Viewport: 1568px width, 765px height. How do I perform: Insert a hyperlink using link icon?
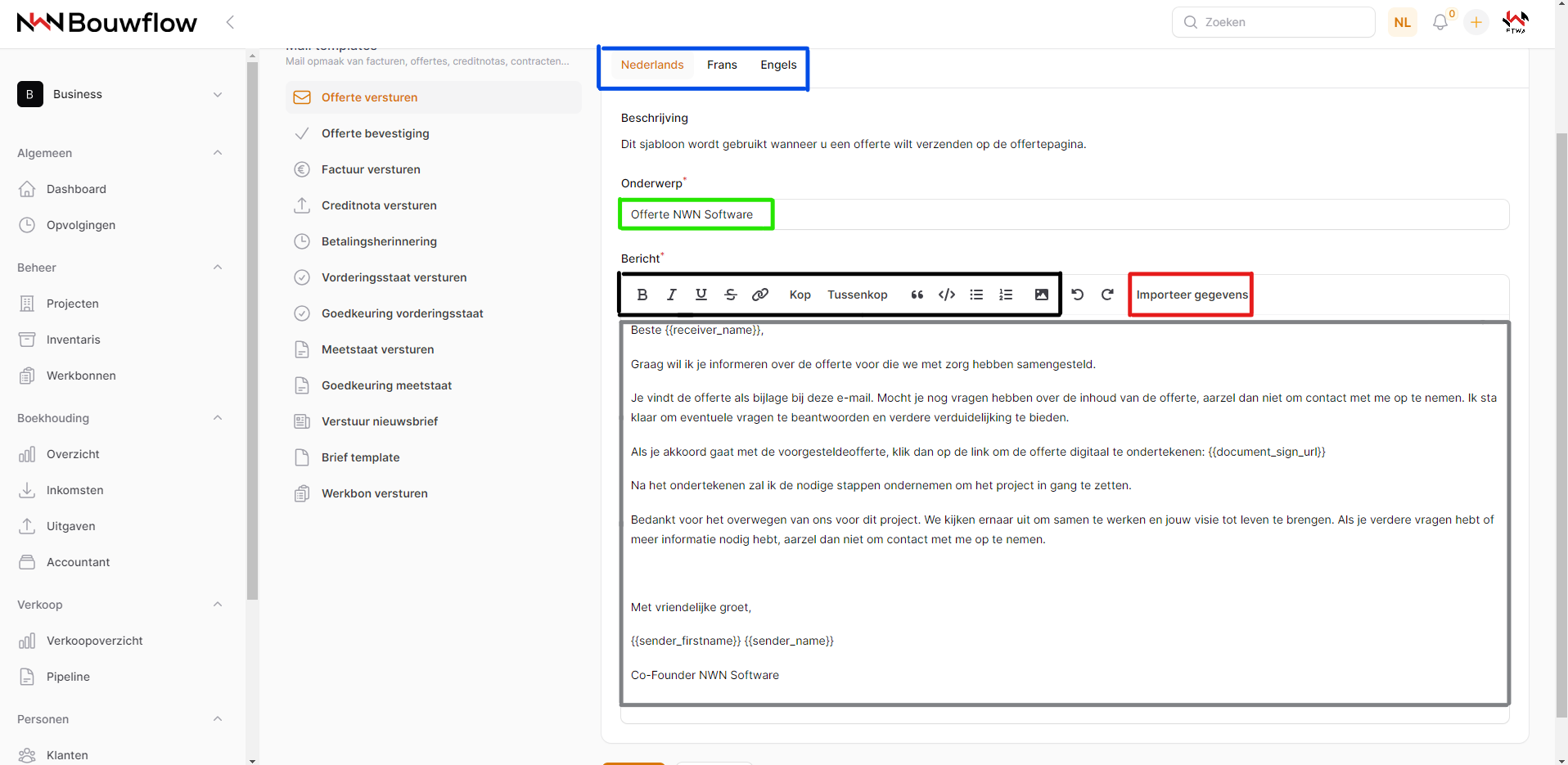[x=760, y=295]
